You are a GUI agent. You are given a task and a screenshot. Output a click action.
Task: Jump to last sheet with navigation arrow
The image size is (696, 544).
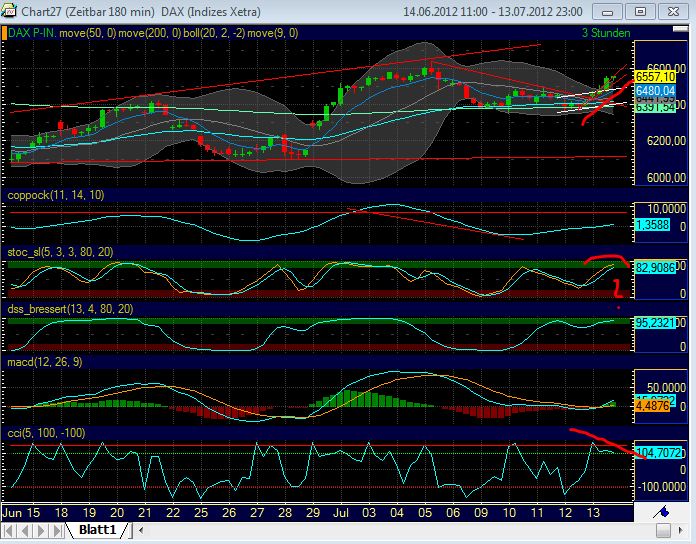[x=57, y=530]
